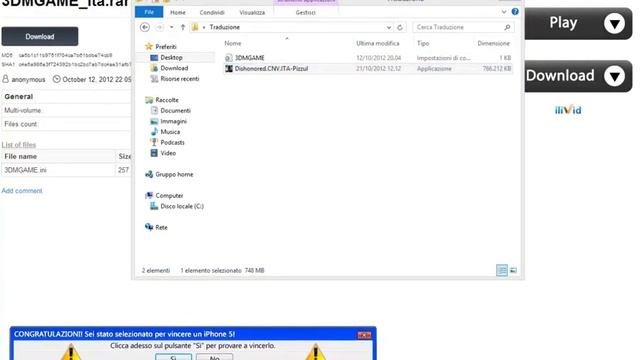The height and width of the screenshot is (360, 640).
Task: Click the File name column header
Action: tap(20, 156)
